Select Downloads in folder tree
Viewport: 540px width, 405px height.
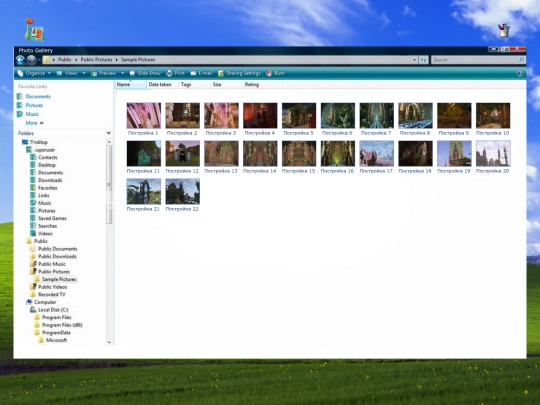[46, 180]
